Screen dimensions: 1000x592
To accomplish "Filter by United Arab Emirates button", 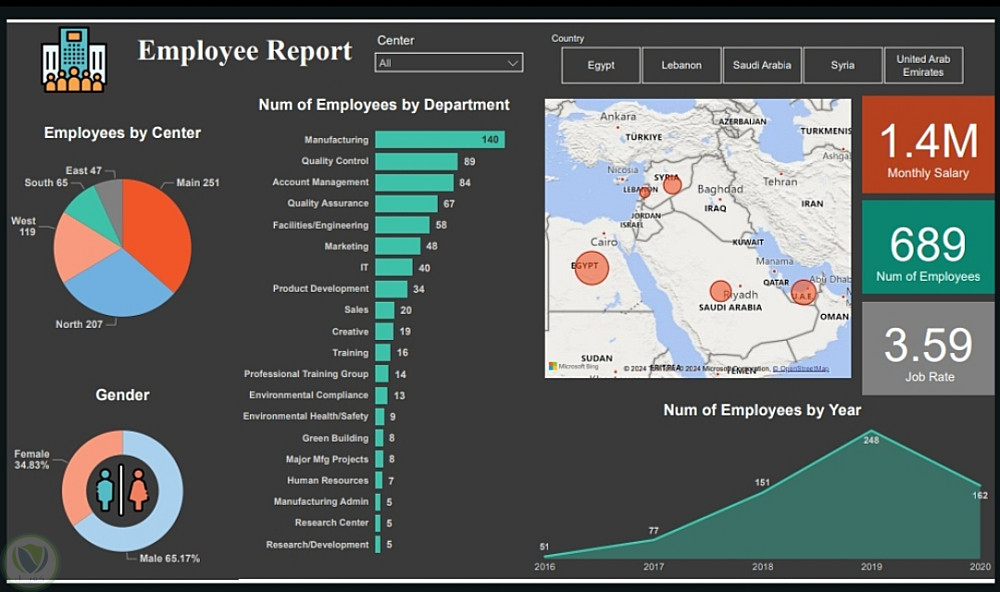I will (923, 65).
